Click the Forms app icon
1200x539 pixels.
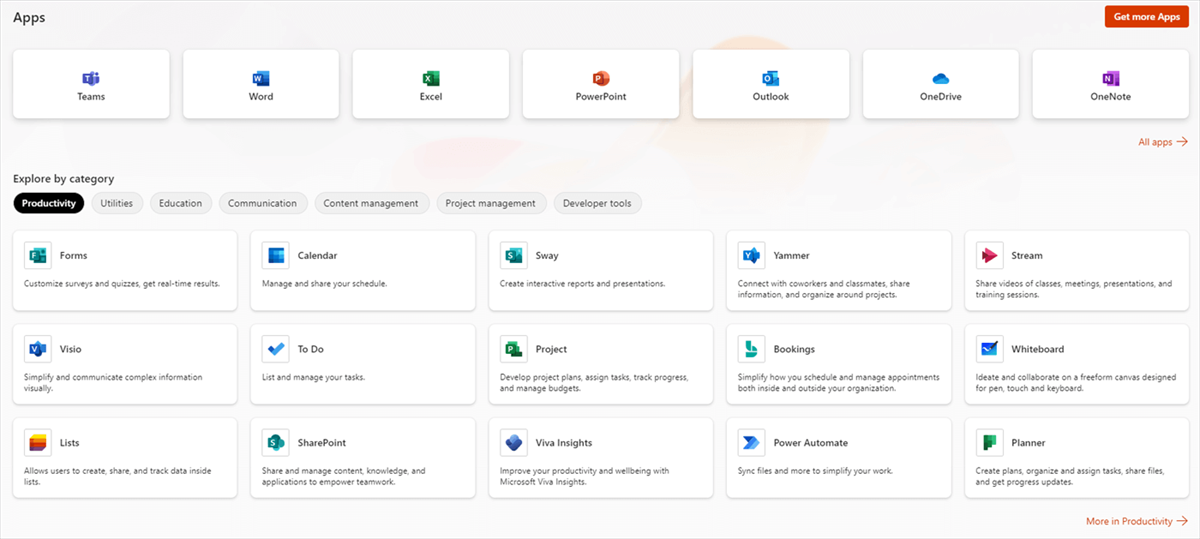click(x=37, y=256)
